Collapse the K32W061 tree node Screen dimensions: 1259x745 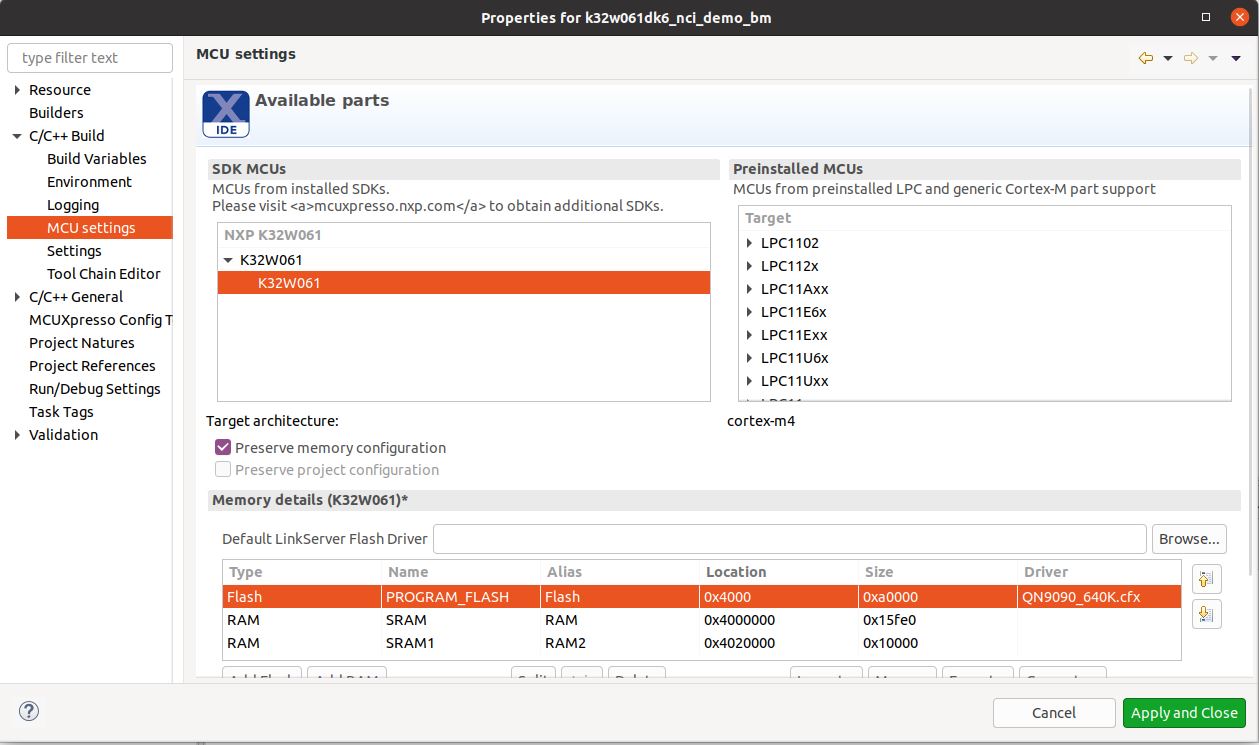click(x=231, y=258)
